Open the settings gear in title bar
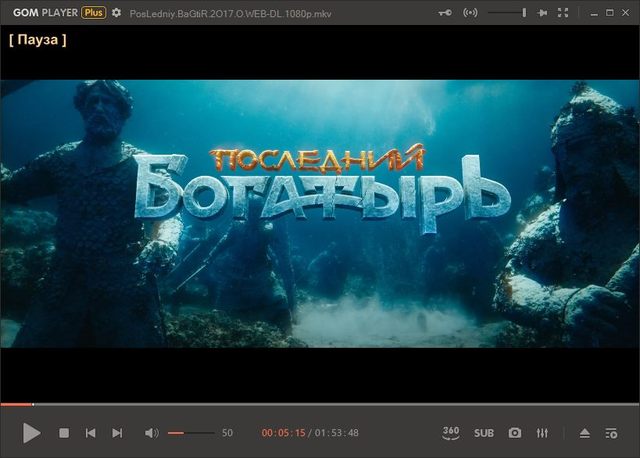Viewport: 640px width, 458px height. (x=117, y=13)
